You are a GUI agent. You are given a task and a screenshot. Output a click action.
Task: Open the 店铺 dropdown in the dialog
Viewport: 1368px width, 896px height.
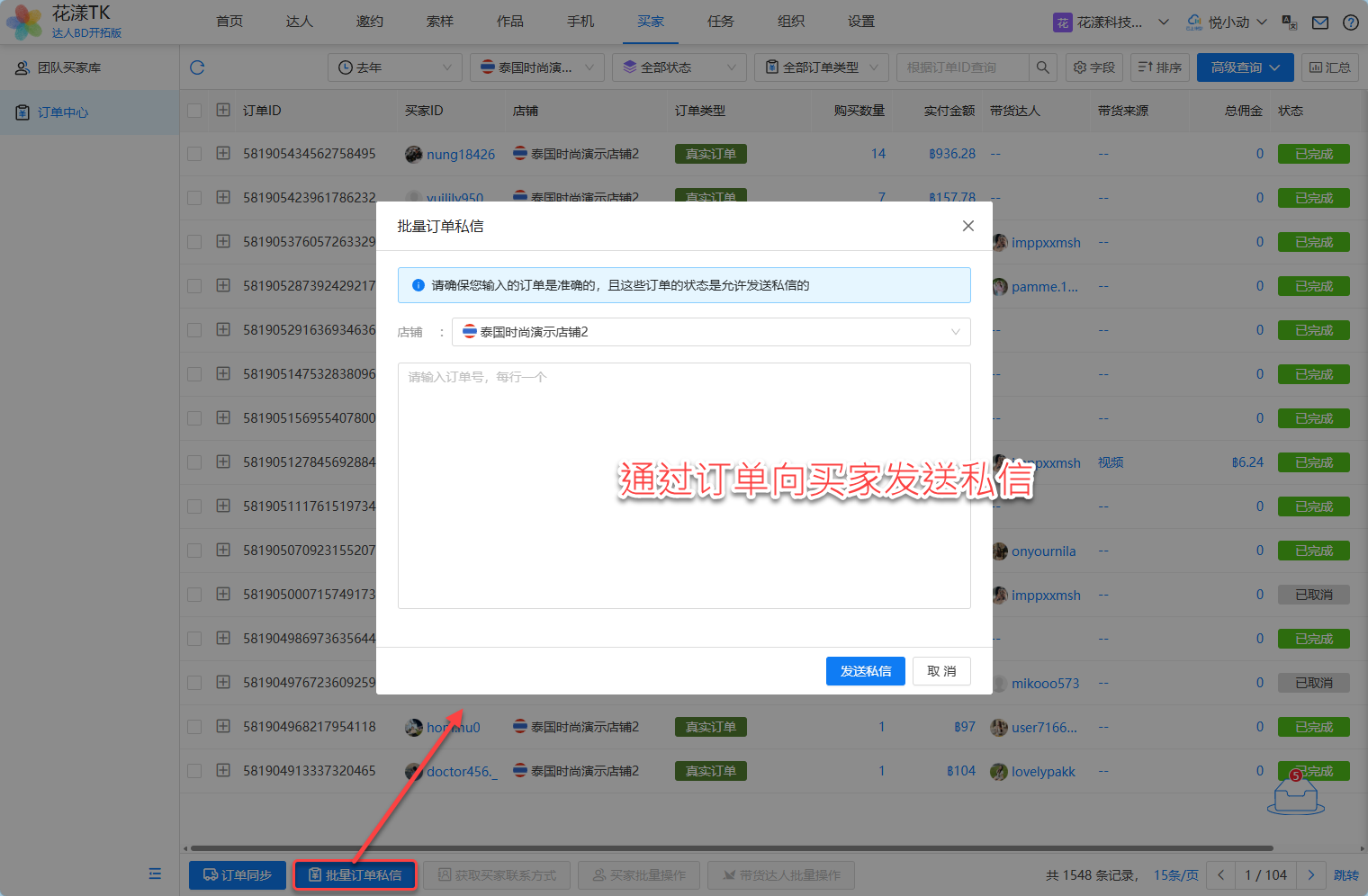[711, 332]
